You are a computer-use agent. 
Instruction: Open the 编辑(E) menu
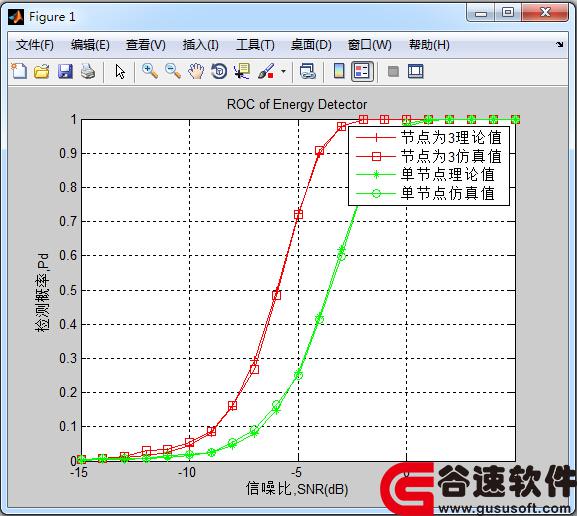coord(90,45)
